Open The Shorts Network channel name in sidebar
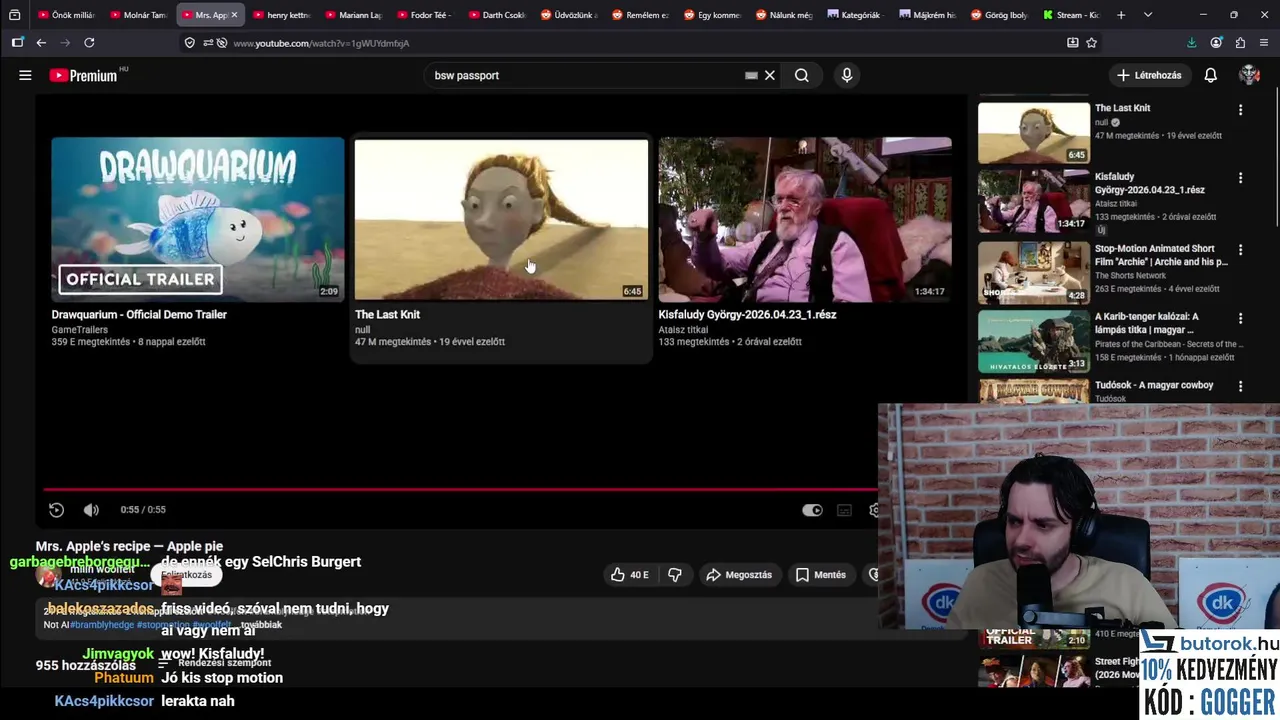The width and height of the screenshot is (1280, 720). pos(1131,276)
